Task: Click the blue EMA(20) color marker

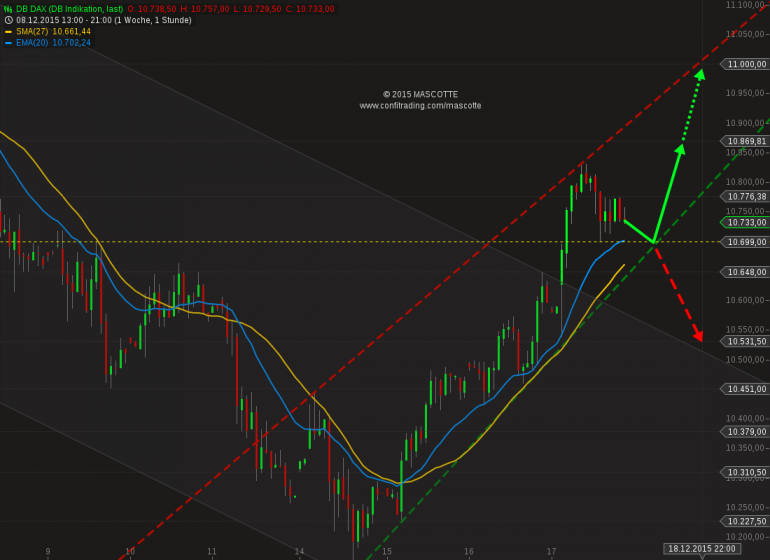Action: 8,43
